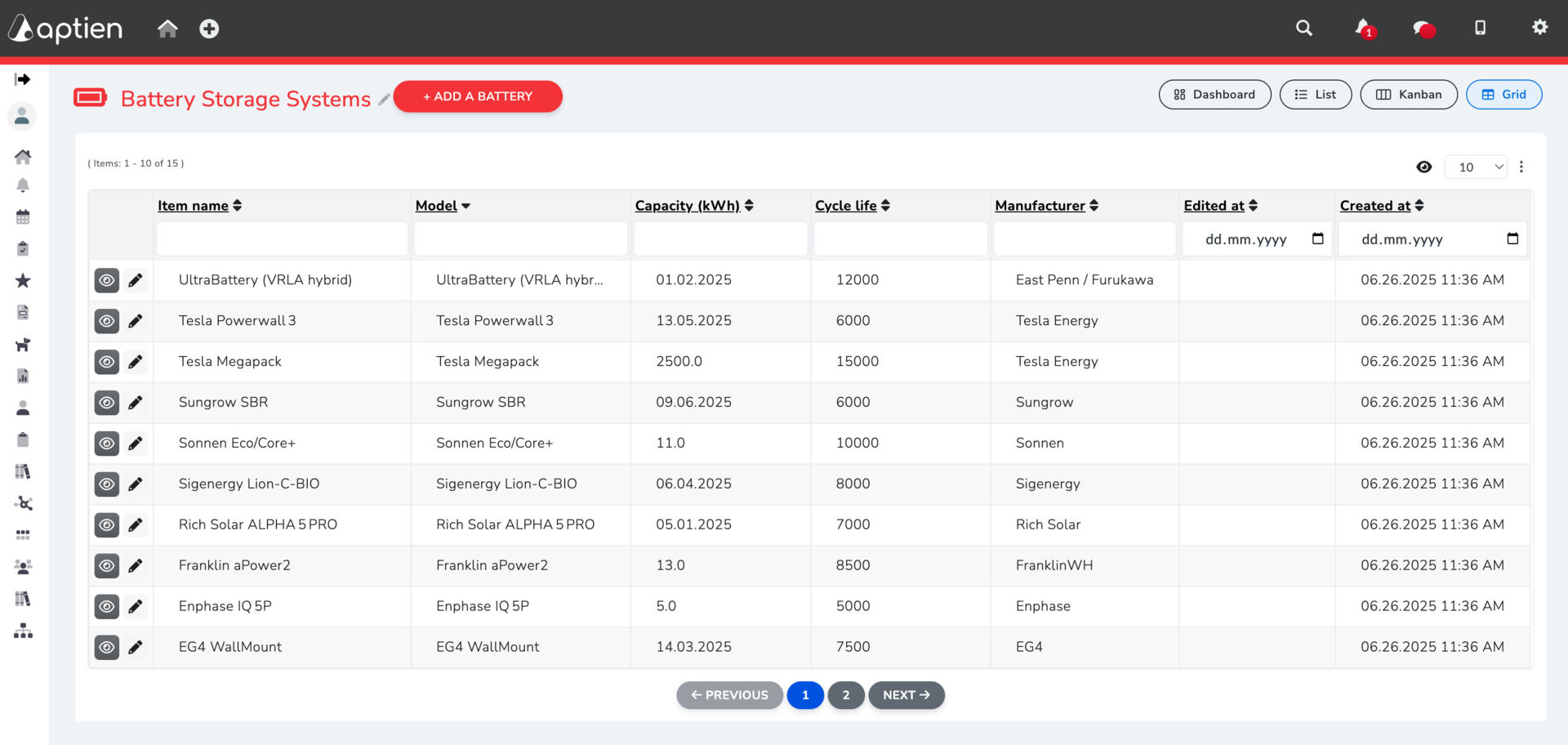Image resolution: width=1568 pixels, height=745 pixels.
Task: Toggle column visibility eye icon above table
Action: pos(1424,167)
